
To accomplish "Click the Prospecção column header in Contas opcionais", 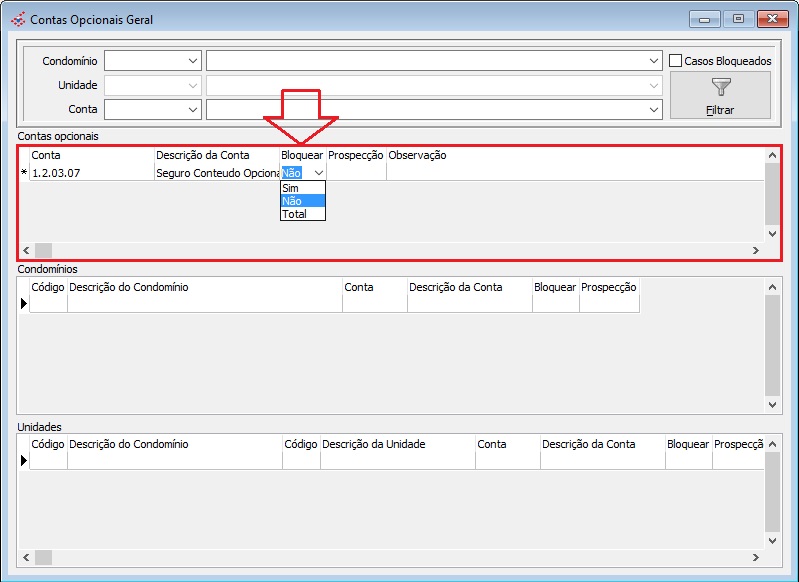I will coord(356,155).
